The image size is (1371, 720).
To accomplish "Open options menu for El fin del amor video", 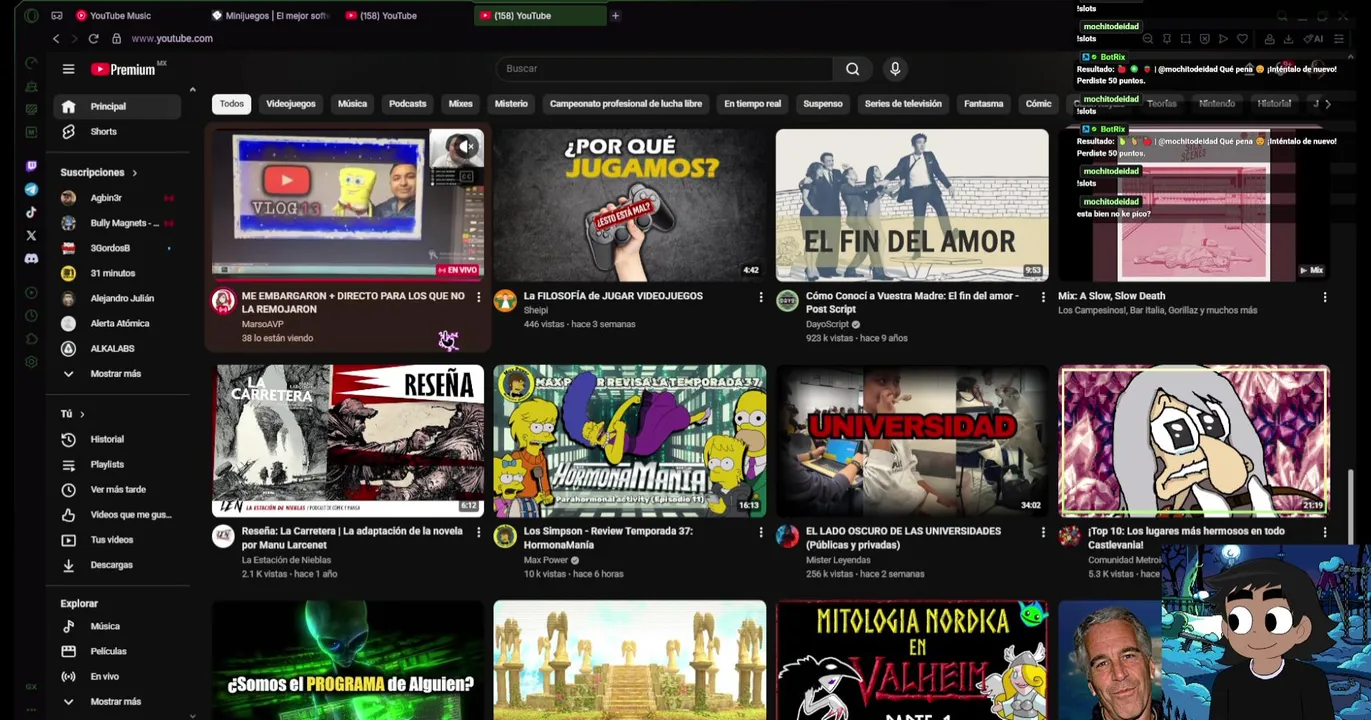I will [x=1043, y=297].
